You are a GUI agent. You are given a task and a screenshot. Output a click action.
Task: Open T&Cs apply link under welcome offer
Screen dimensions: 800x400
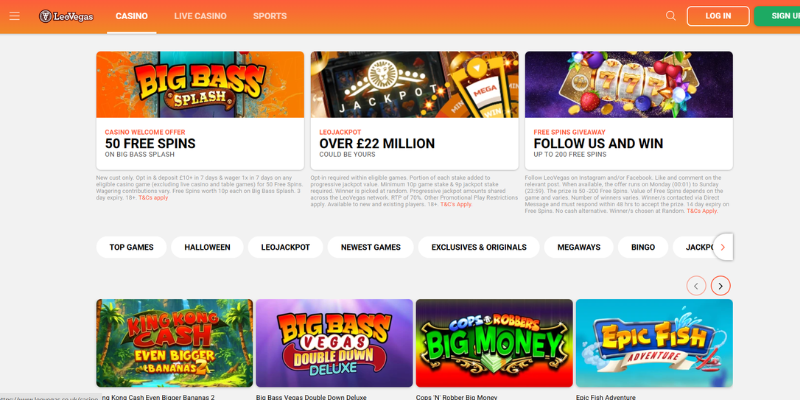(x=153, y=198)
